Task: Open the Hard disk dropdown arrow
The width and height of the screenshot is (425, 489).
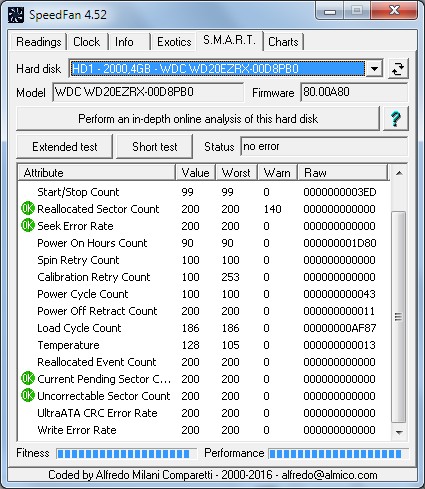Action: (374, 69)
